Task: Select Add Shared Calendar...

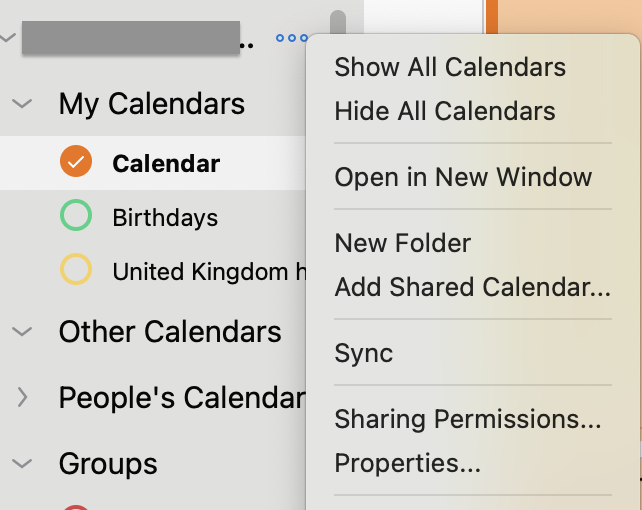Action: click(x=472, y=287)
